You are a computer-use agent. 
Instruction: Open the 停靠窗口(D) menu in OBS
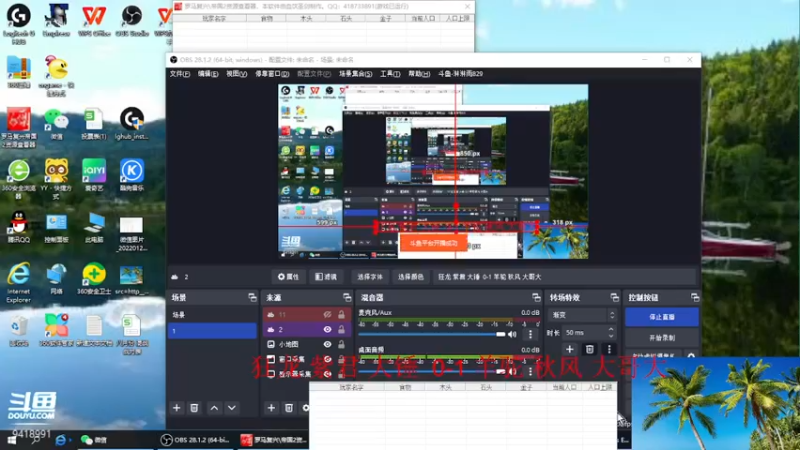coord(272,74)
